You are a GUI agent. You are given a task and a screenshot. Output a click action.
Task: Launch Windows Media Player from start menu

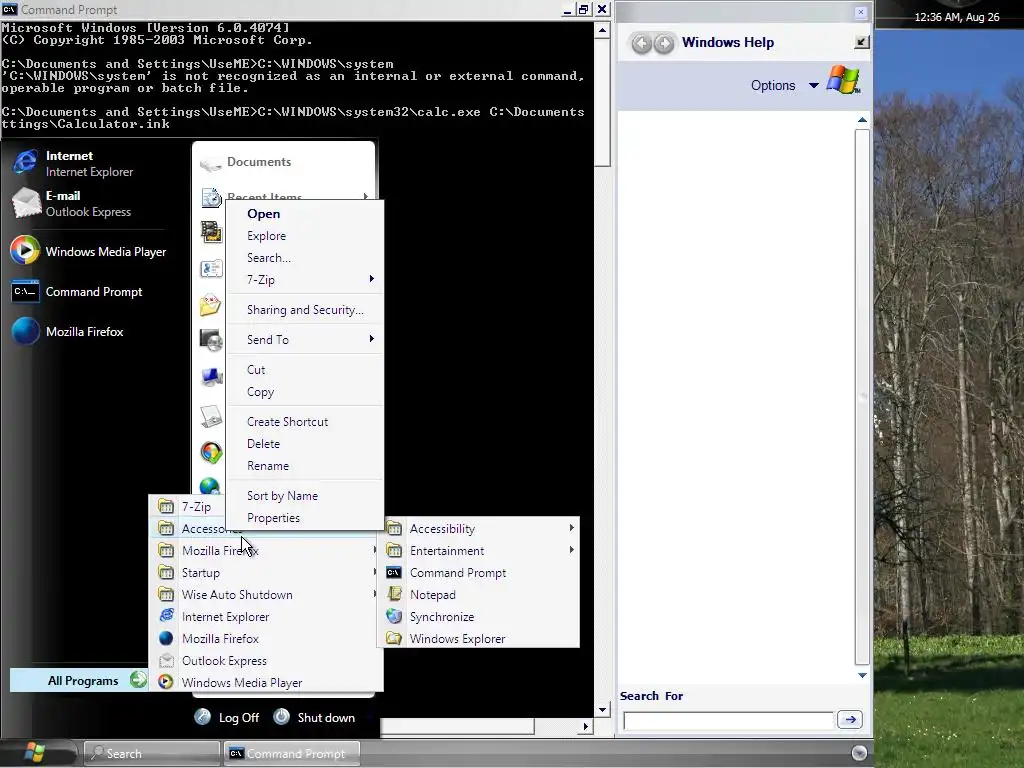(89, 251)
